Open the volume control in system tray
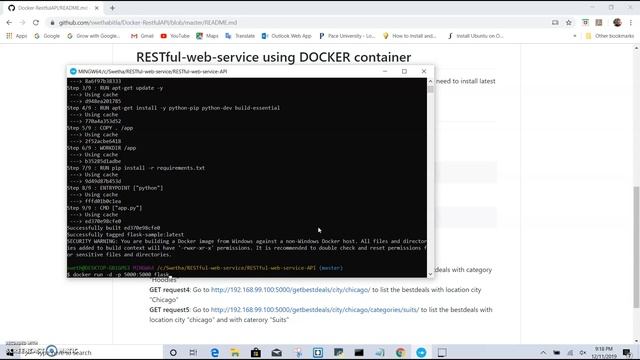The width and height of the screenshot is (640, 360). tap(583, 353)
